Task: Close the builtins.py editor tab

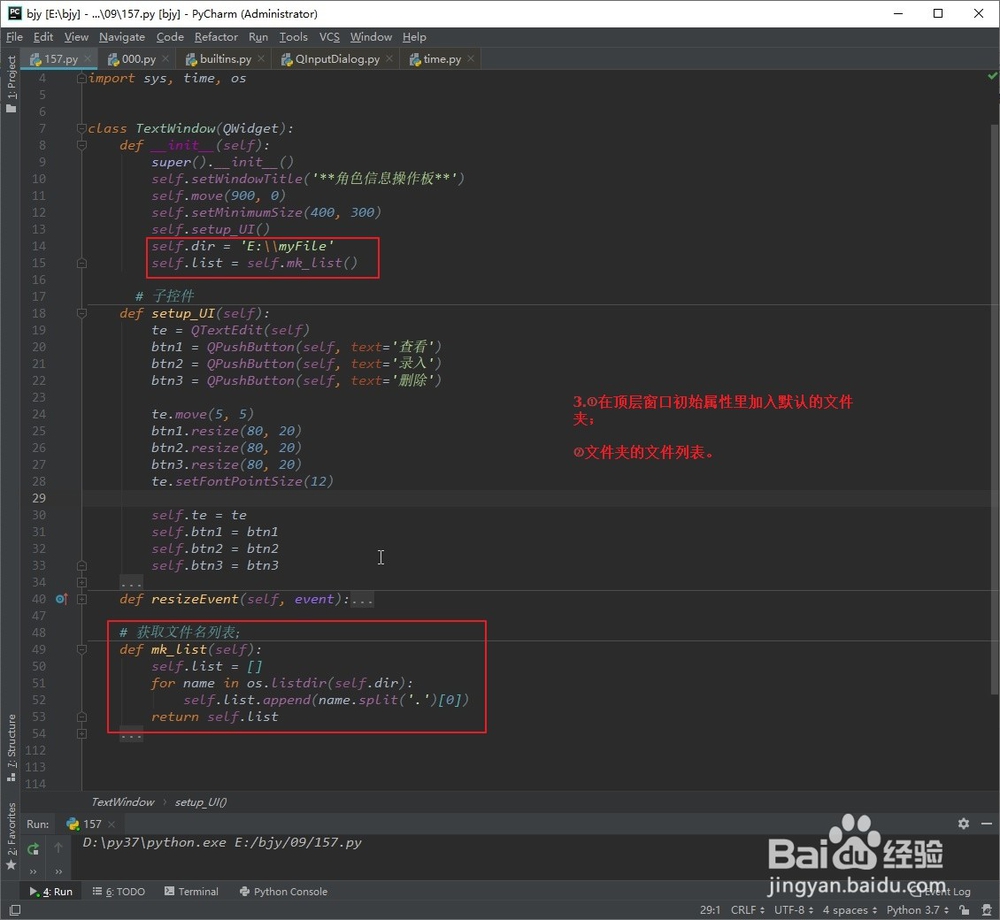Action: pyautogui.click(x=261, y=59)
